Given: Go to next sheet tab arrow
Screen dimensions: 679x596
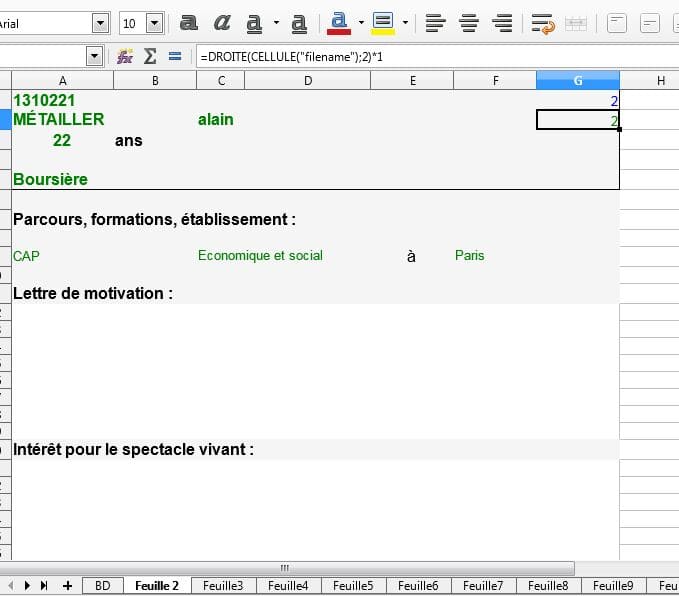Looking at the screenshot, I should (27, 586).
